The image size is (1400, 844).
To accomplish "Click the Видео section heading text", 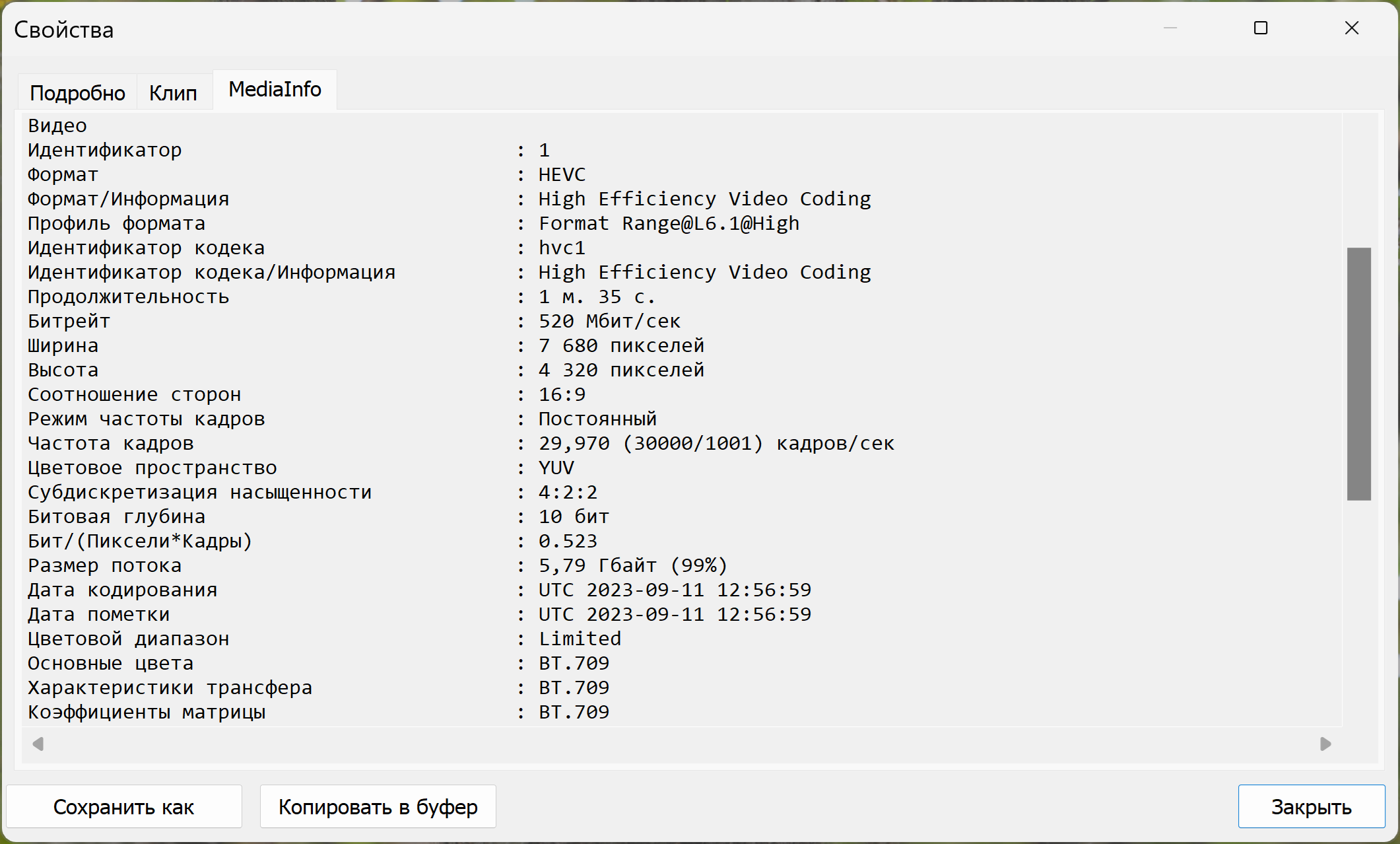I will pos(57,125).
